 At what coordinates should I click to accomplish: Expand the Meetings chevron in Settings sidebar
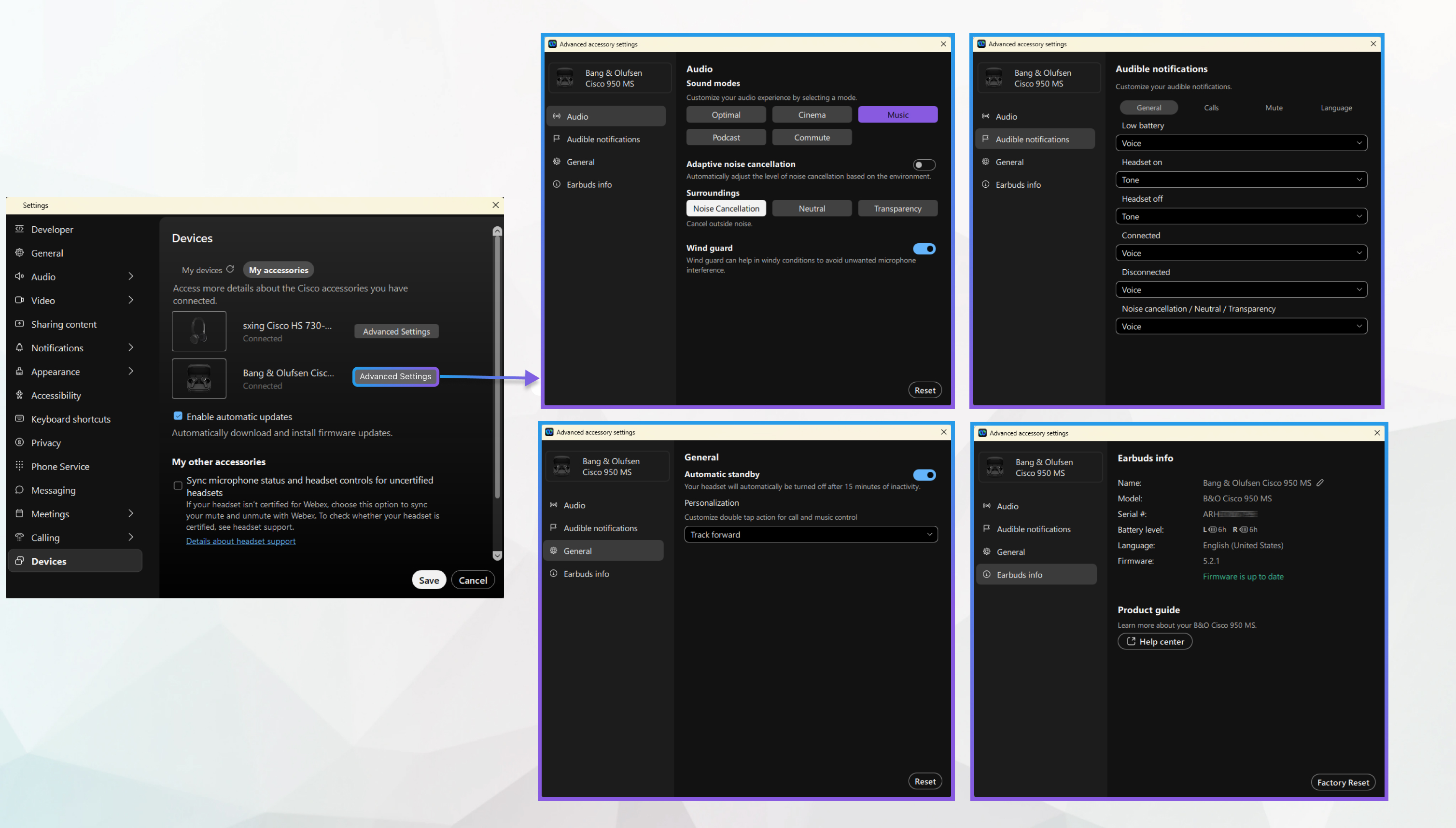click(131, 513)
